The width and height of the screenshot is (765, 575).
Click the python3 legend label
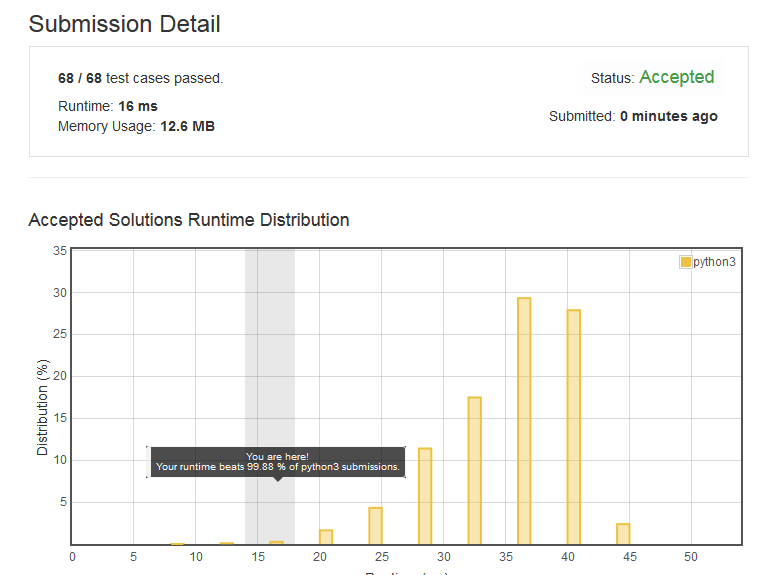[714, 262]
